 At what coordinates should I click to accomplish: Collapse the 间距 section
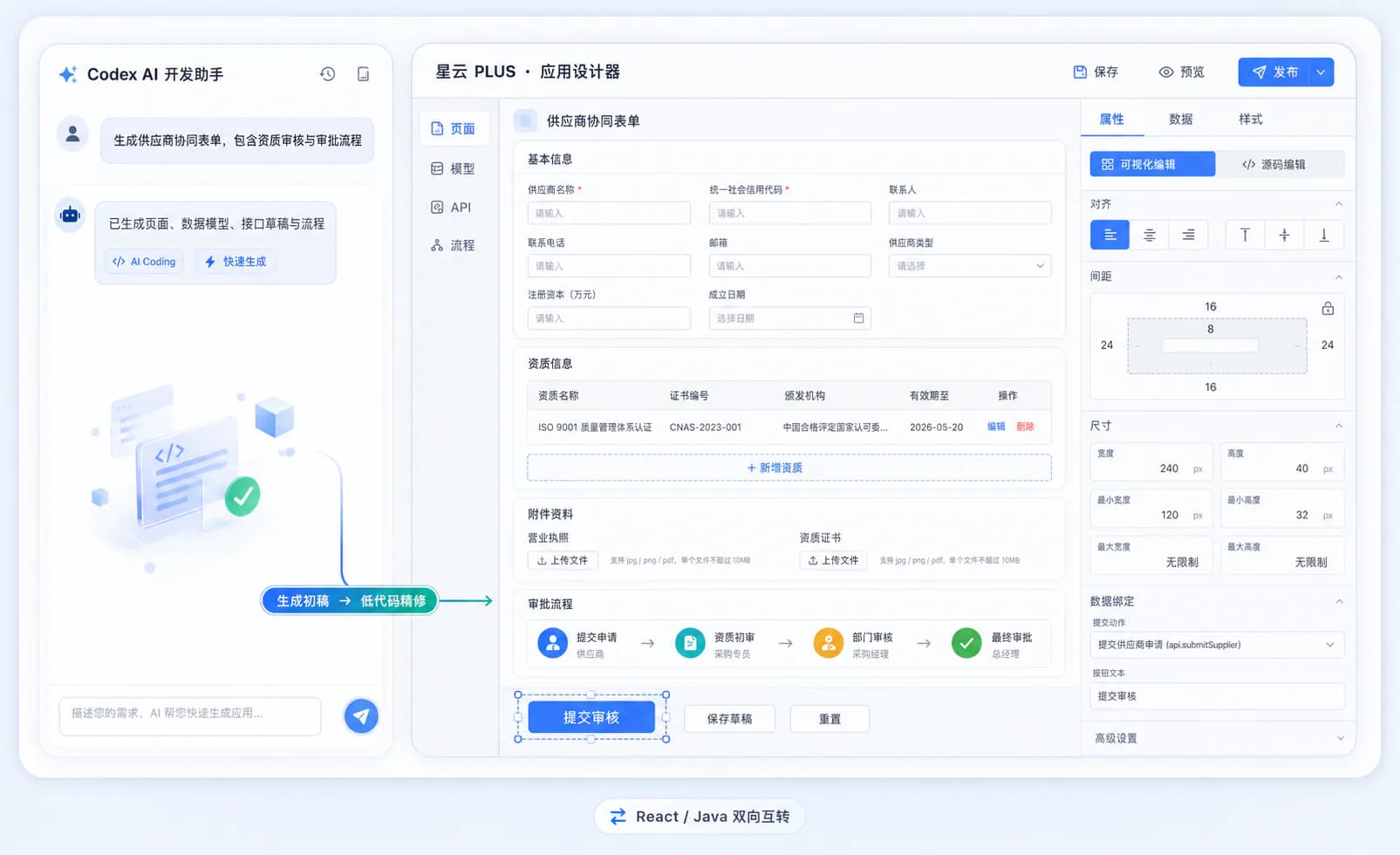click(x=1339, y=277)
